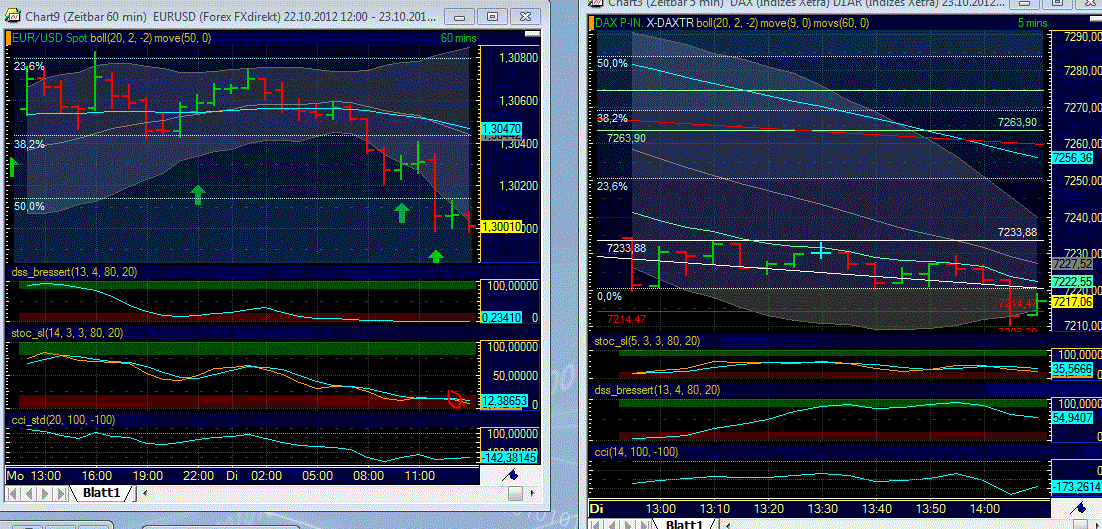1102x529 pixels.
Task: Click the Chart9 window title bar icon
Action: tap(13, 15)
